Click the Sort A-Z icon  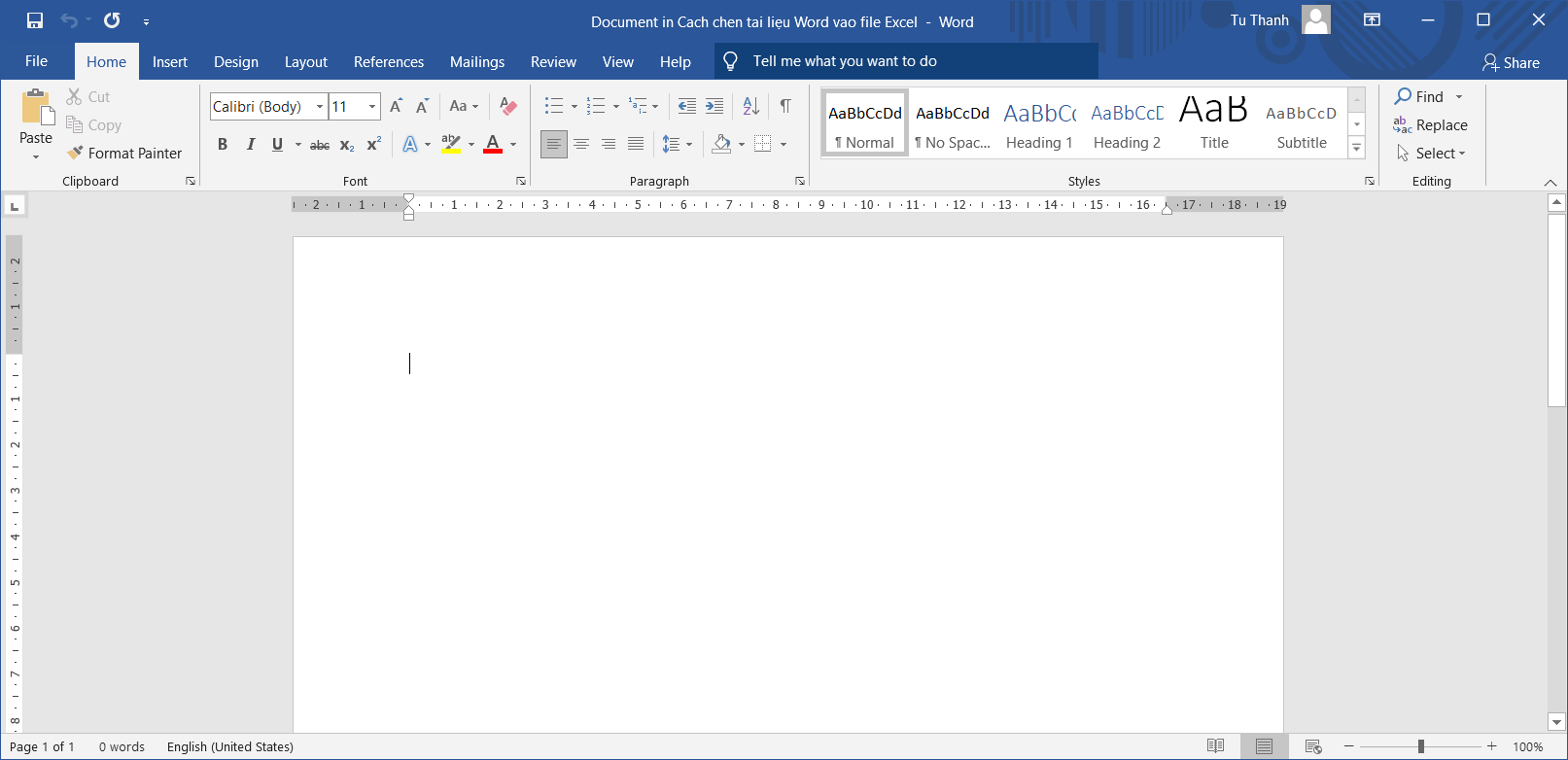(750, 106)
